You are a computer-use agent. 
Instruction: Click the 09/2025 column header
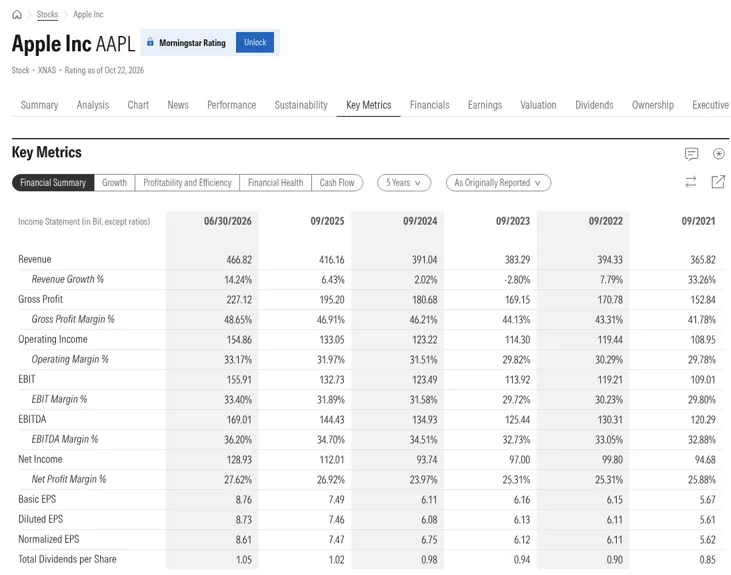(327, 221)
